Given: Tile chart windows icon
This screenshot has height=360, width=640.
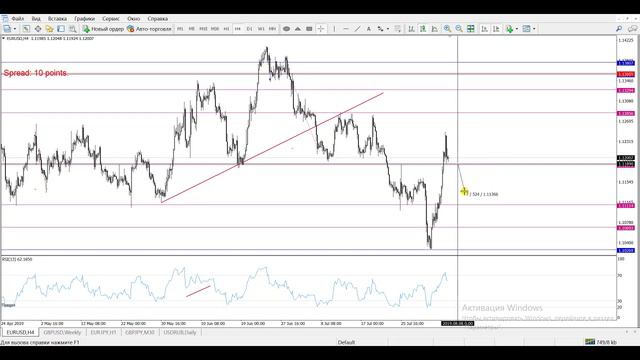Looking at the screenshot, I should (x=471, y=29).
